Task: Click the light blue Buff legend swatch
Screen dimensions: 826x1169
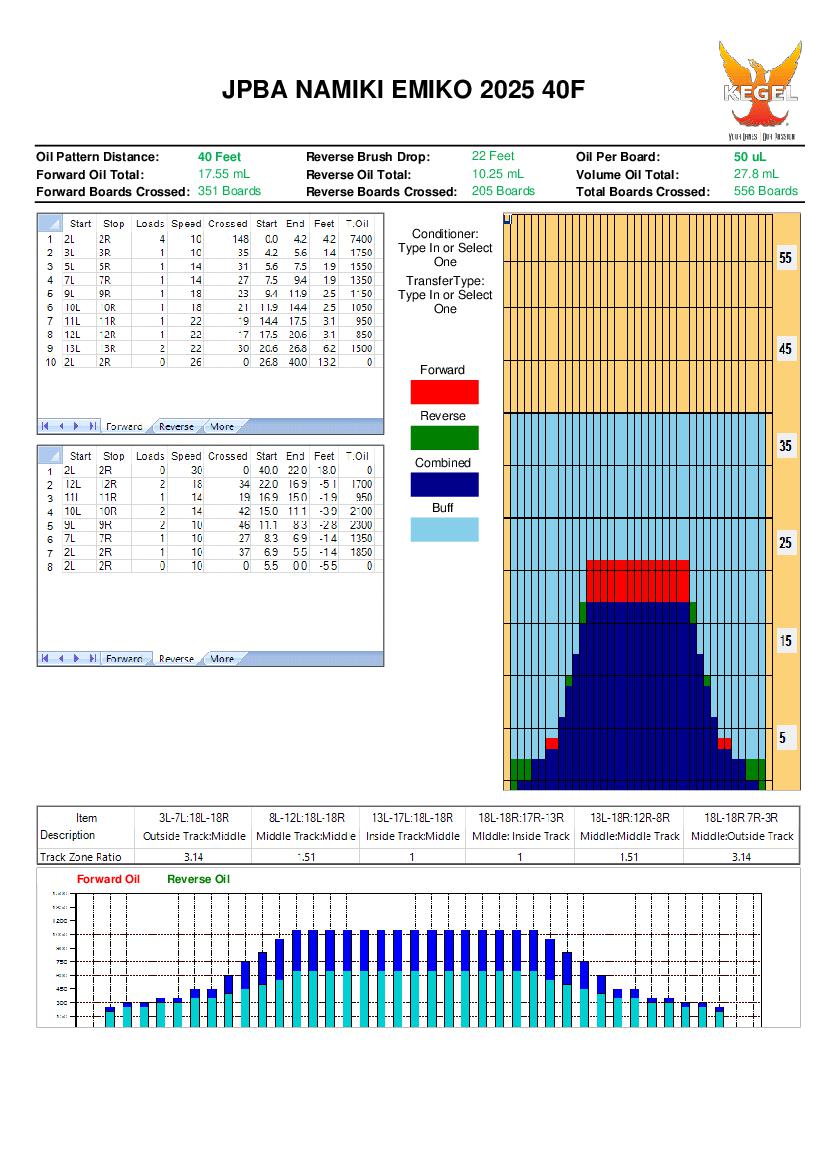Action: 444,530
